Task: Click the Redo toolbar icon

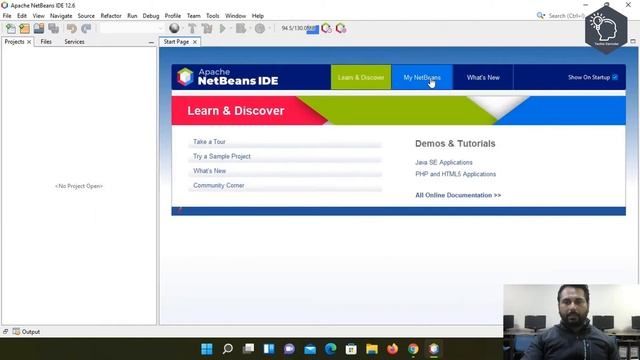Action: (x=86, y=29)
